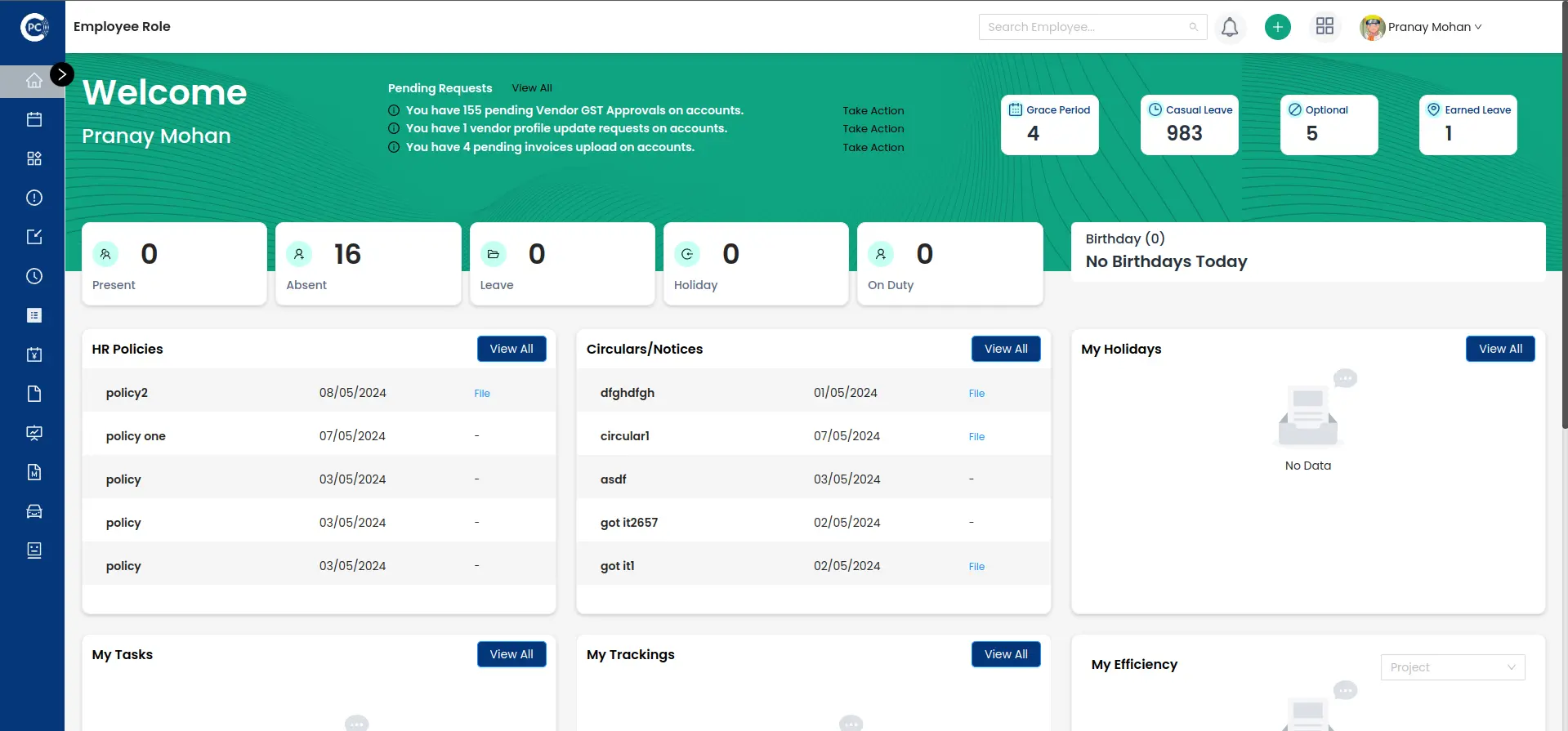
Task: Click the notification bell icon
Action: point(1229,27)
